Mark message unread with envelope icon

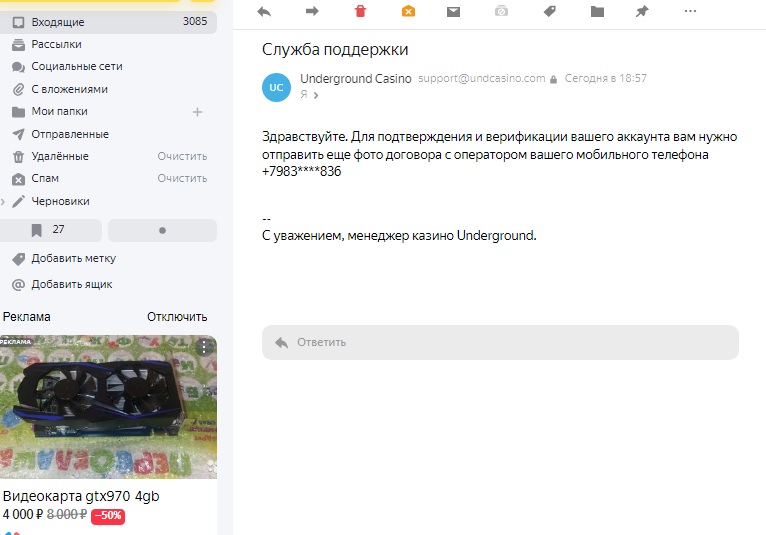pyautogui.click(x=453, y=11)
